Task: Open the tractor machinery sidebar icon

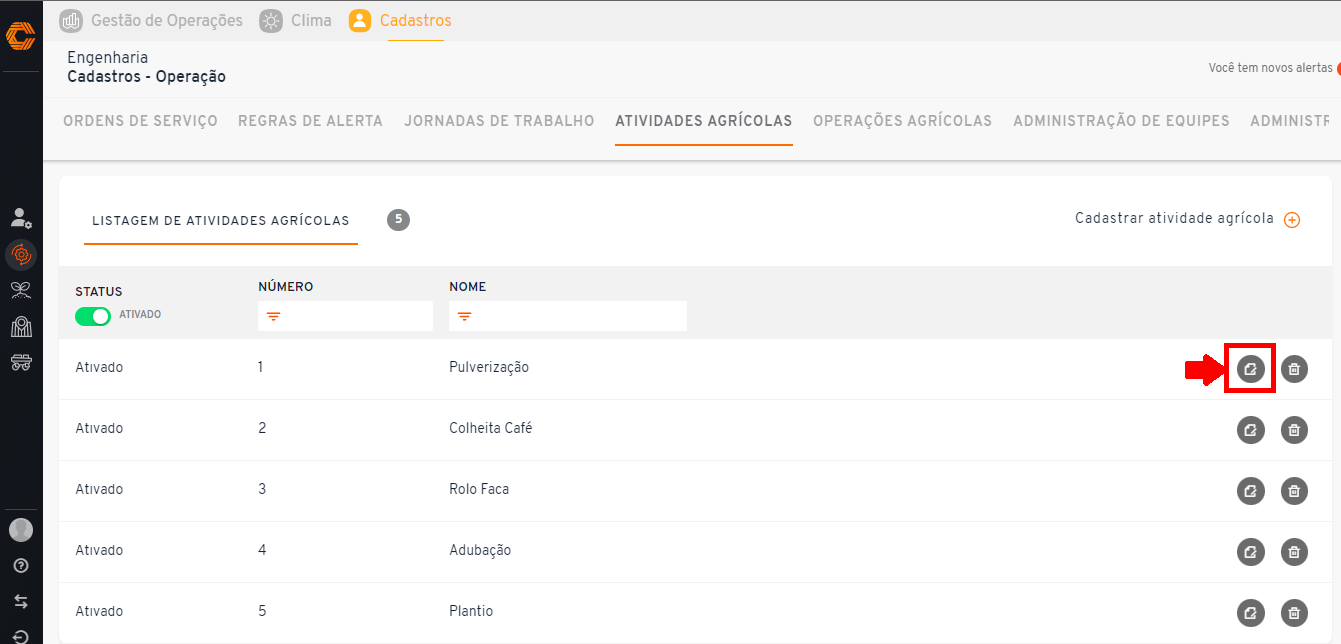Action: [21, 362]
